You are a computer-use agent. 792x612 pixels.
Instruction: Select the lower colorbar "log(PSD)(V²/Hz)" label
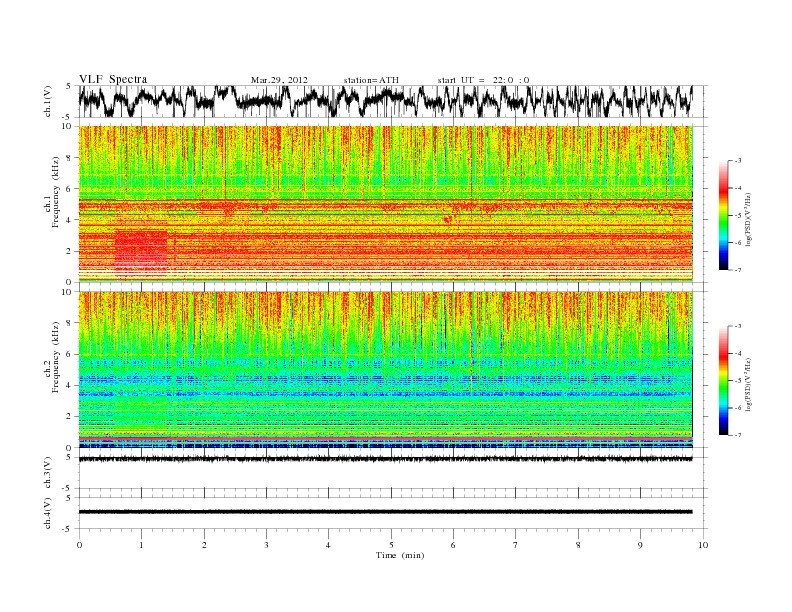[750, 384]
